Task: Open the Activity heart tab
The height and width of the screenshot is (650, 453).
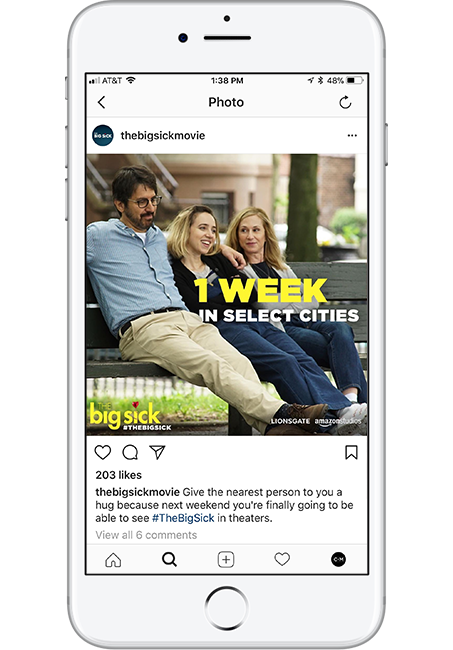Action: 282,560
